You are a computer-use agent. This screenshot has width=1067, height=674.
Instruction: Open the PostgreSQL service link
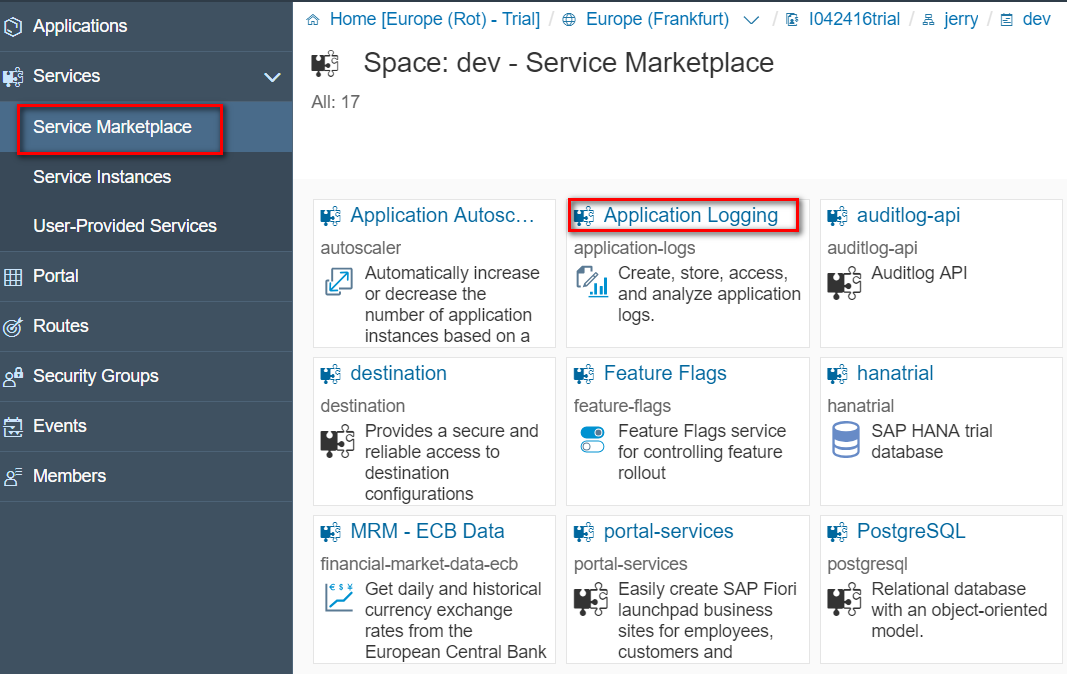click(x=910, y=531)
